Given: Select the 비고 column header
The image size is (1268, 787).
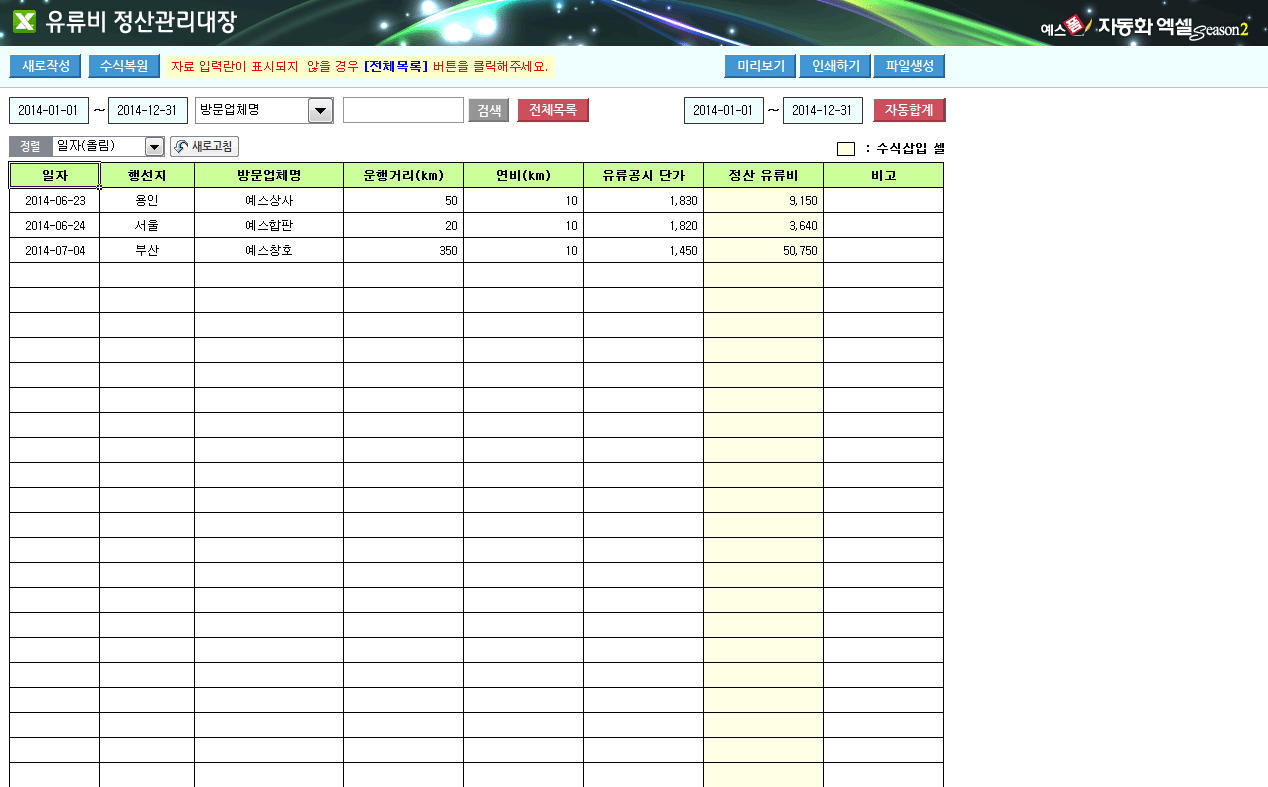Looking at the screenshot, I should click(x=884, y=175).
